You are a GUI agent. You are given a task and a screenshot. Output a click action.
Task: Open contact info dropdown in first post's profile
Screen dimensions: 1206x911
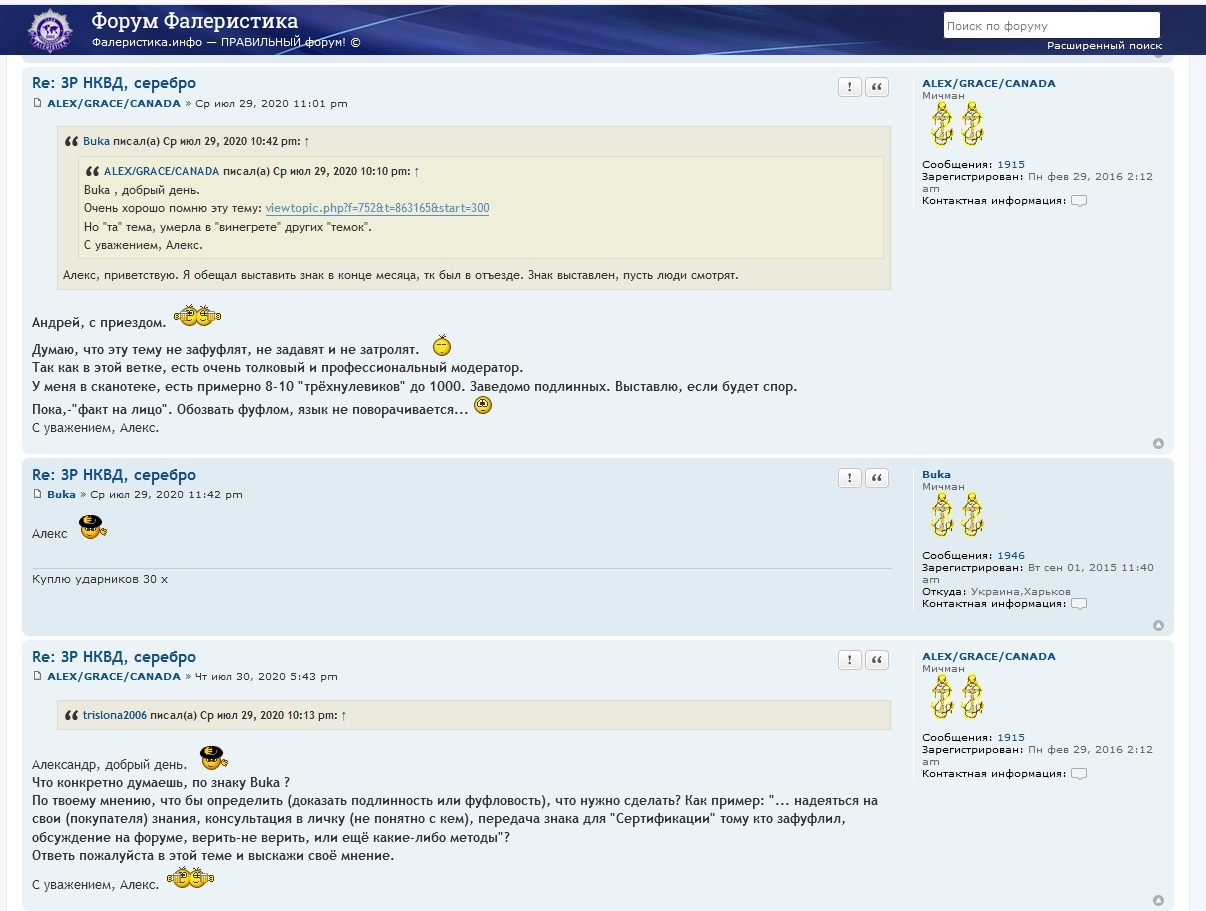(x=1078, y=201)
